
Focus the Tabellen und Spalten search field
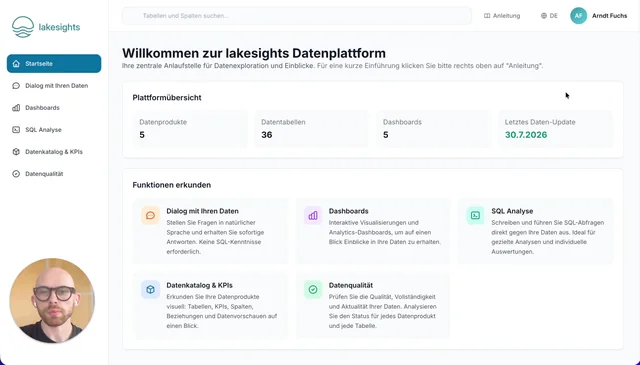click(297, 16)
